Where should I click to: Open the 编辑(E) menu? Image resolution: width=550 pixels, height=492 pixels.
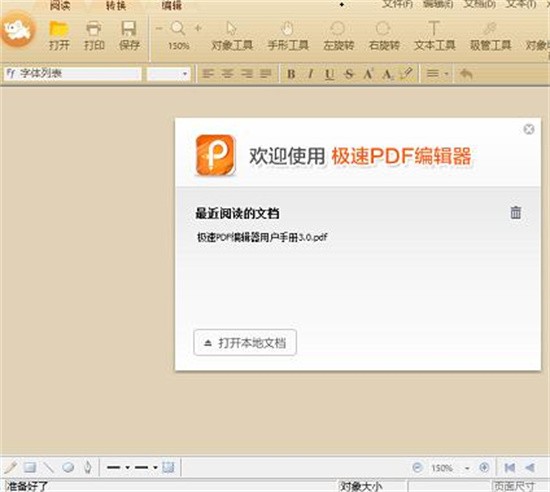coord(438,4)
